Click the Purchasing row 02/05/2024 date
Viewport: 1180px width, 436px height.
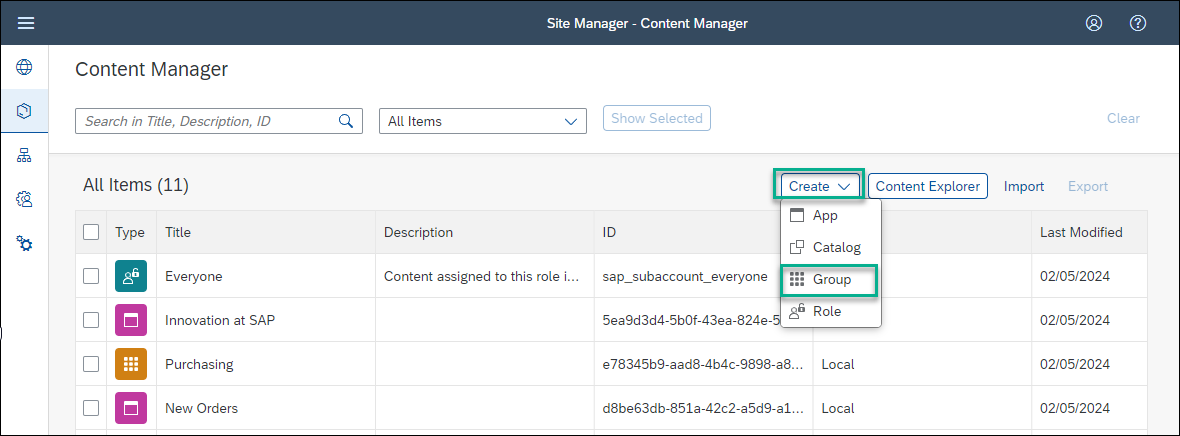pyautogui.click(x=1075, y=364)
